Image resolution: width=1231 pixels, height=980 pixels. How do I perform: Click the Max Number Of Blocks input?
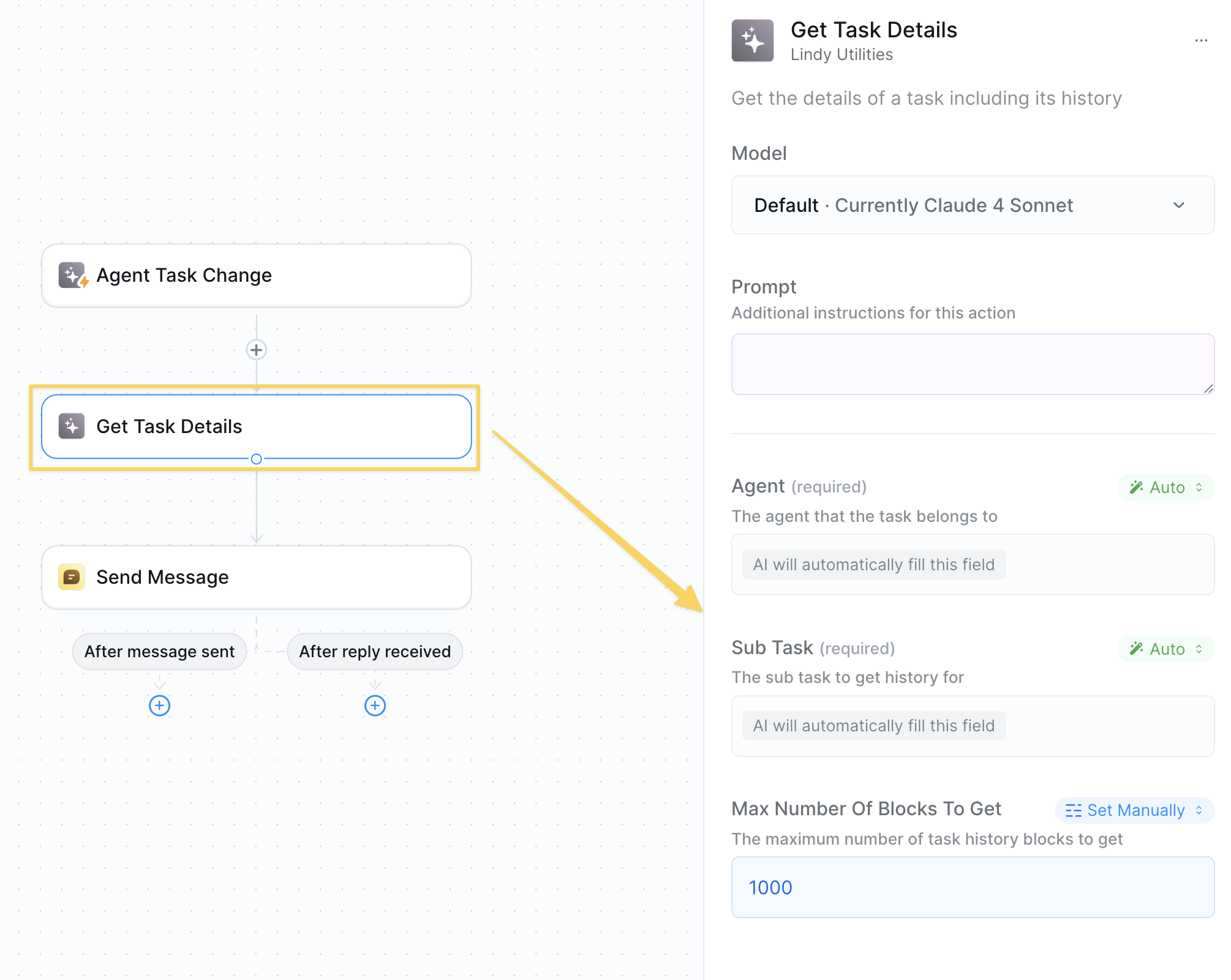click(x=973, y=887)
